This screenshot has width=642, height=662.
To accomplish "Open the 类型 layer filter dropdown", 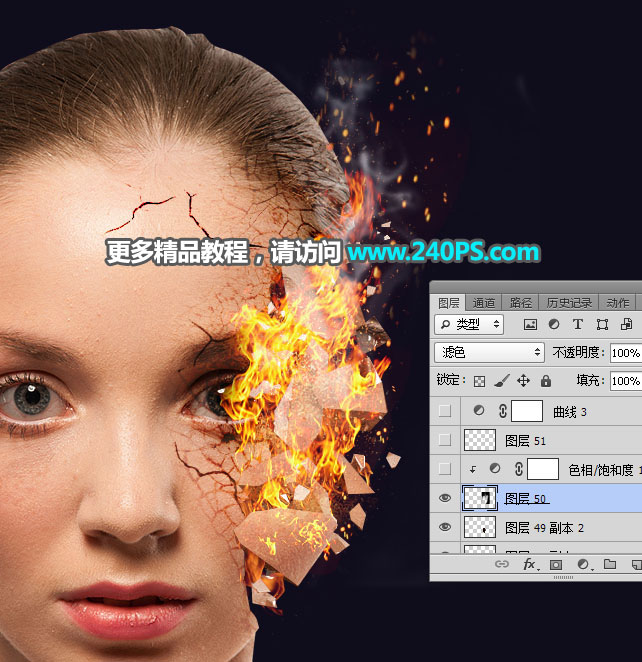I will point(469,324).
